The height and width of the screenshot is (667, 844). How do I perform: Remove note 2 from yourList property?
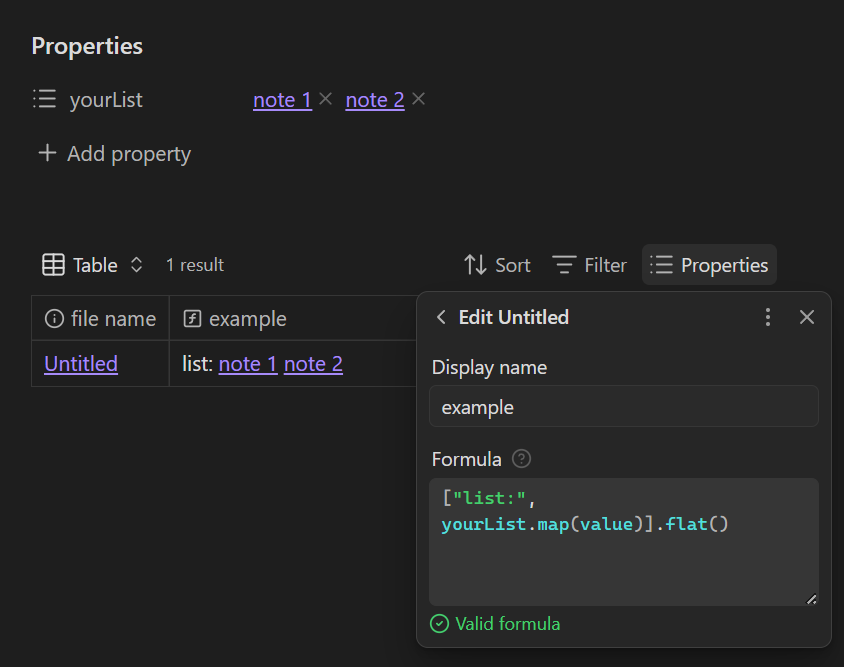click(419, 99)
